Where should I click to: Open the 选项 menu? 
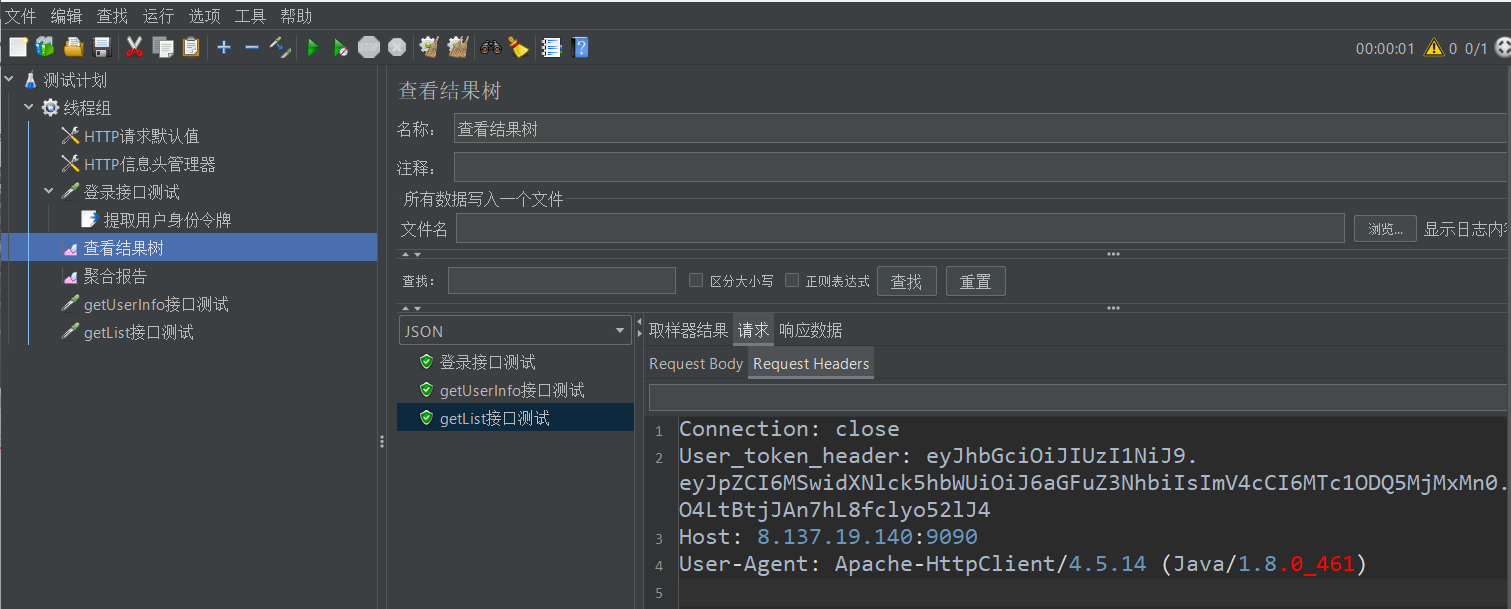(x=205, y=16)
